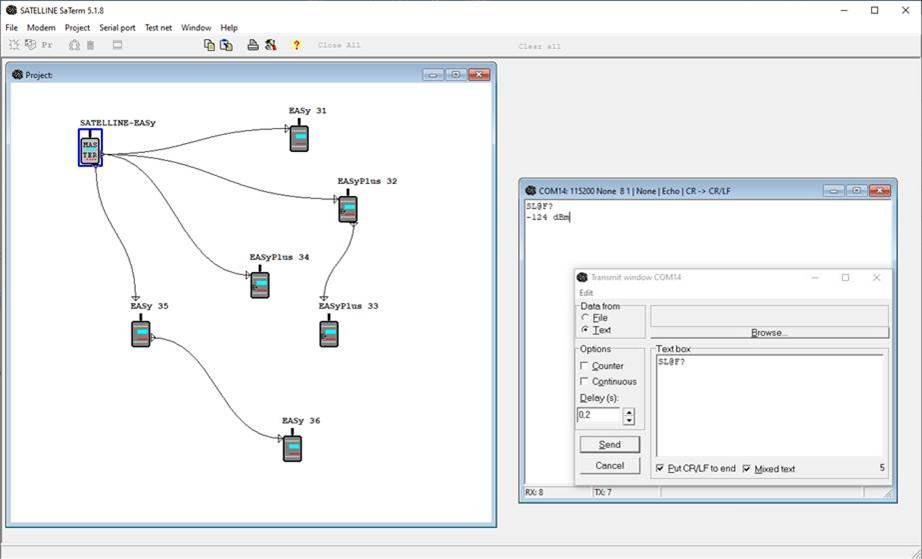Viewport: 922px width, 559px height.
Task: Decrease Delay value with down arrow
Action: [629, 420]
